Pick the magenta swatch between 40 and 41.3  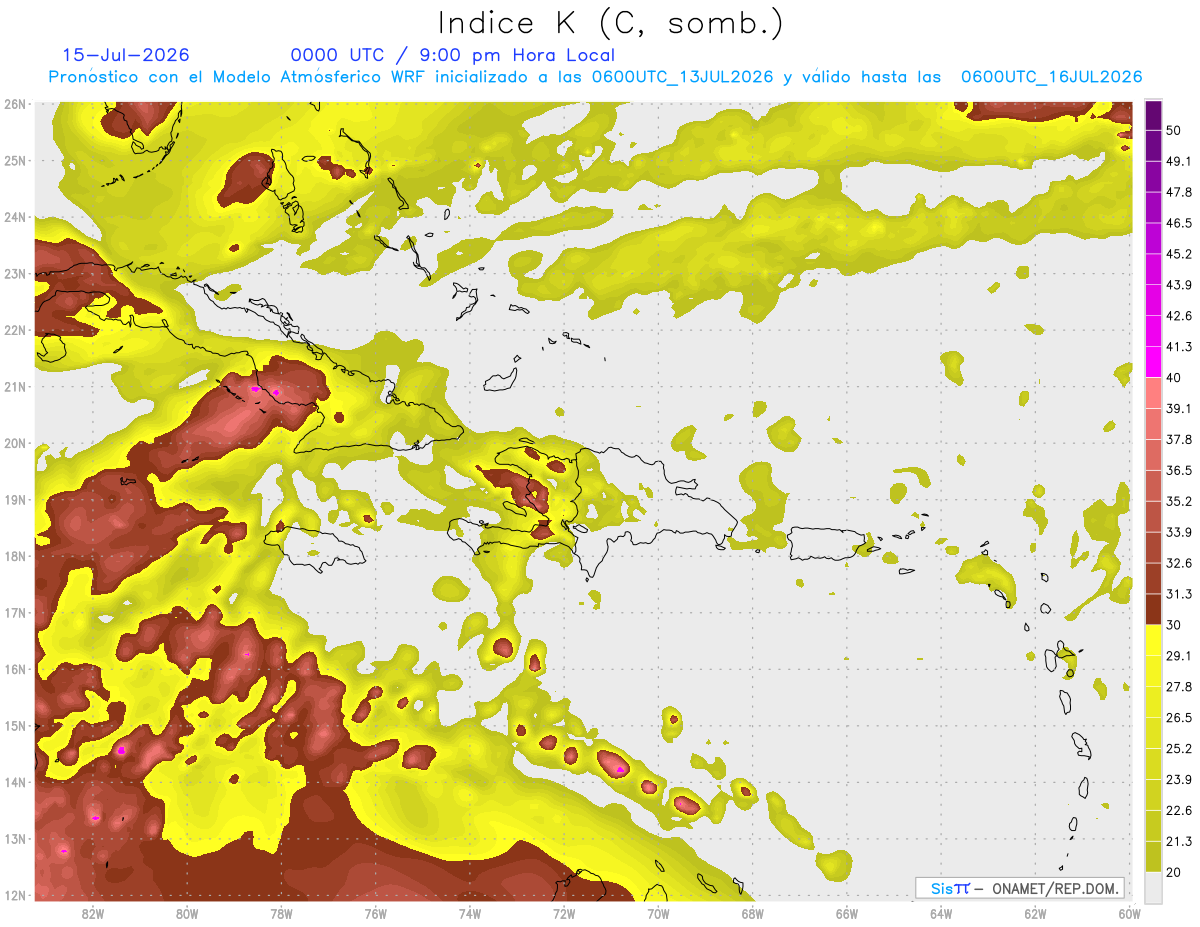(1154, 361)
